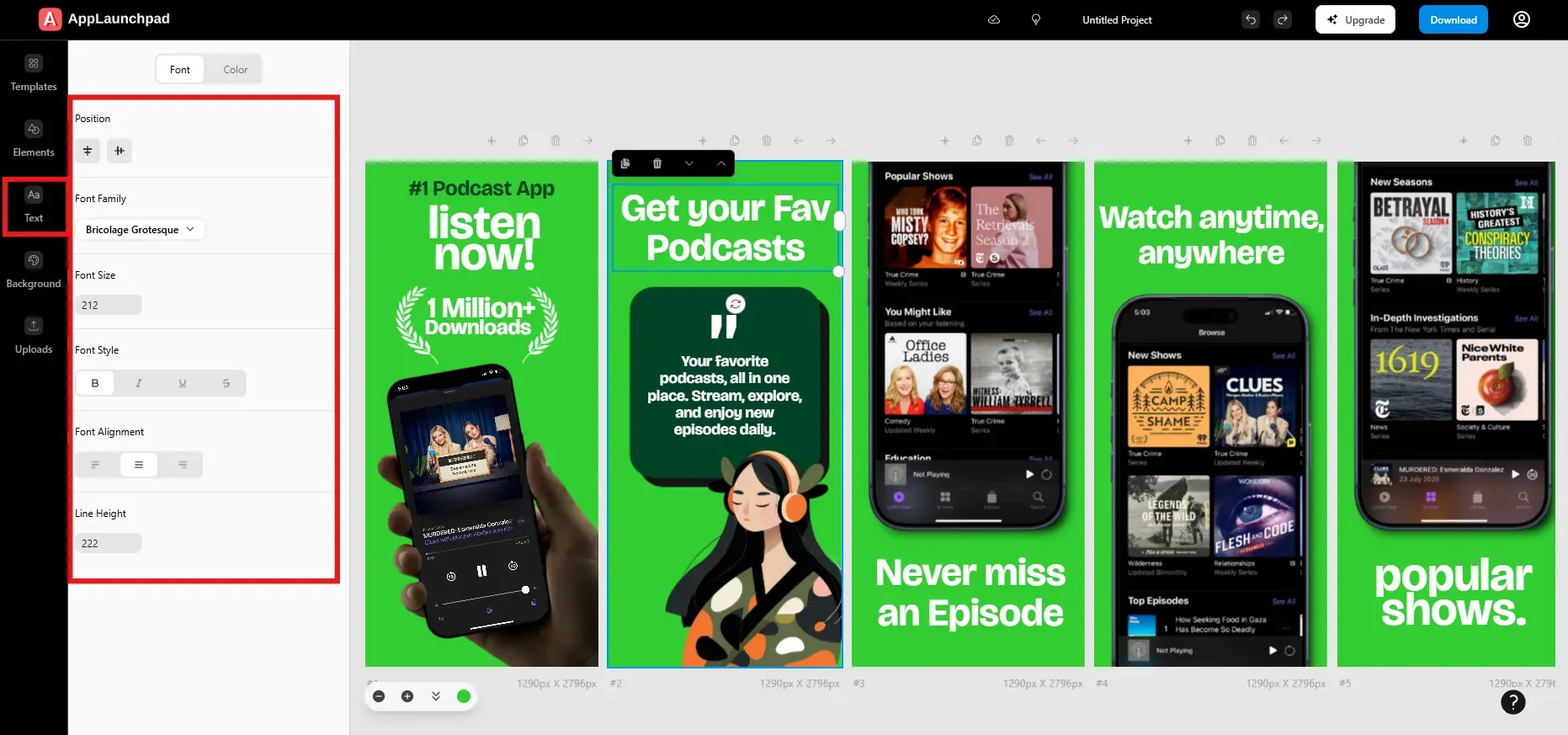1568x735 pixels.
Task: Delete screenshot #2 with gray trash icon
Action: (767, 141)
